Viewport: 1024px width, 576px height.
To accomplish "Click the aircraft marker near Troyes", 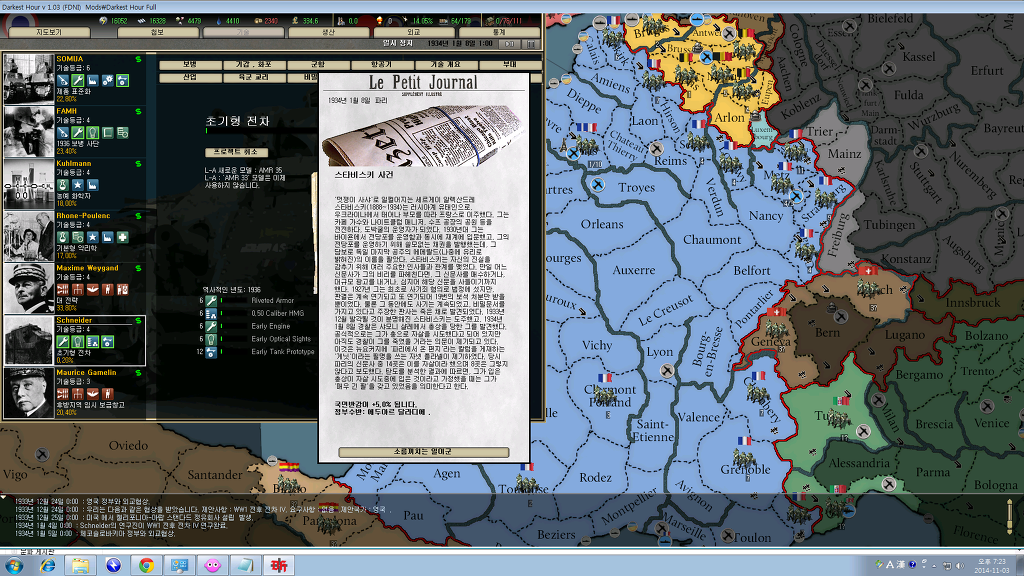I will (598, 185).
